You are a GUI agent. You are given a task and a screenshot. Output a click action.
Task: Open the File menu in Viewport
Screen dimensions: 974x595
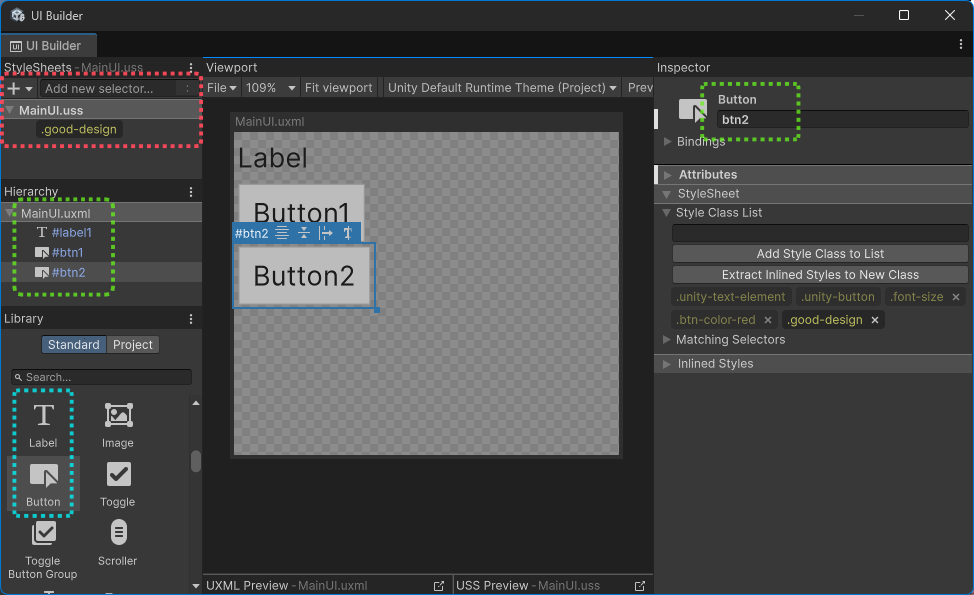[x=221, y=88]
